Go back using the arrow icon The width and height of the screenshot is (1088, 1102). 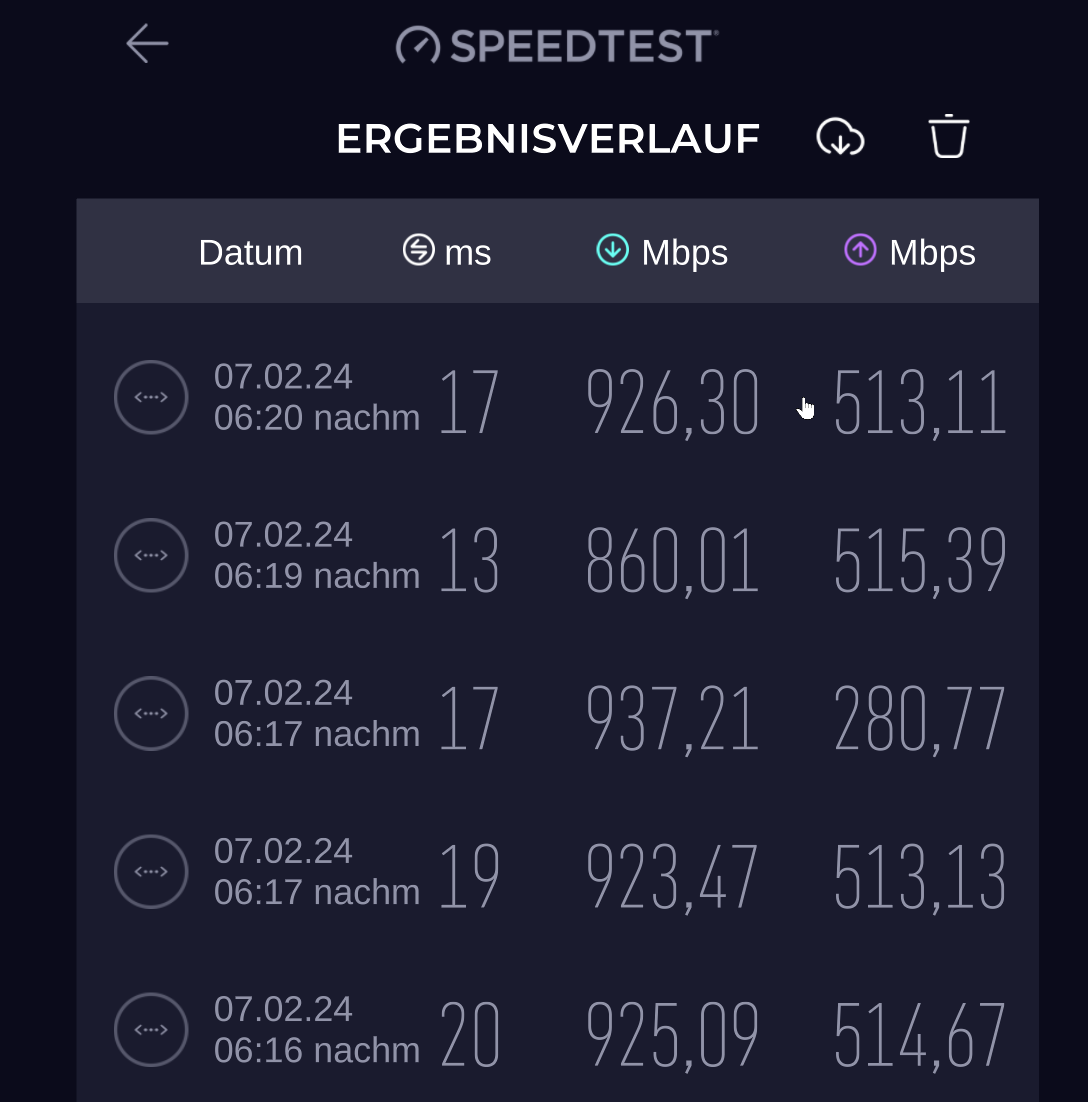point(147,44)
